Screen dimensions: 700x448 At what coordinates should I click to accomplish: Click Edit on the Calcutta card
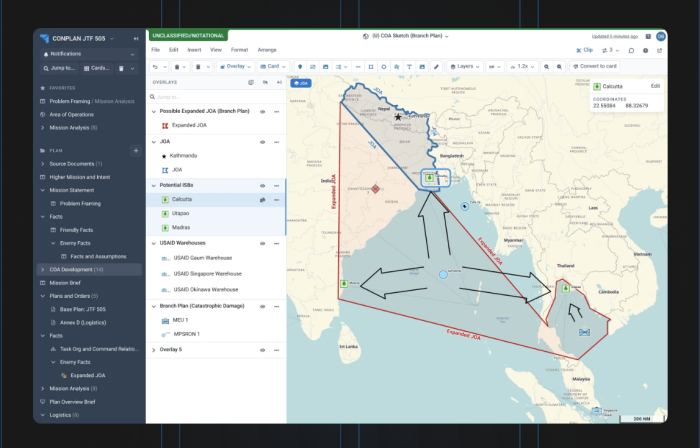[x=655, y=86]
